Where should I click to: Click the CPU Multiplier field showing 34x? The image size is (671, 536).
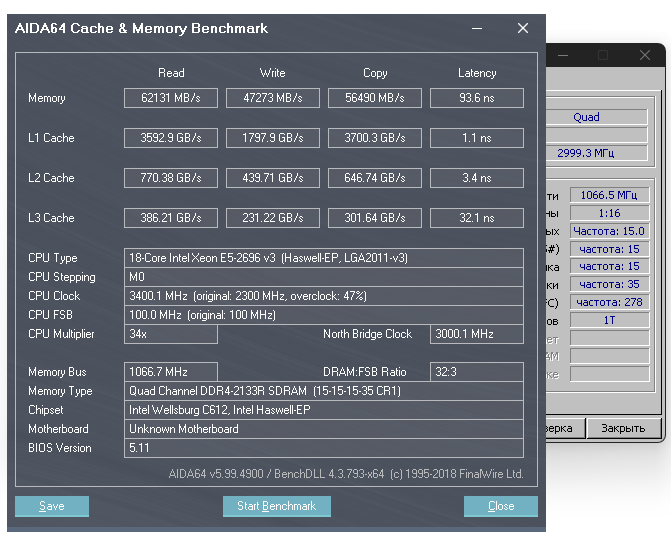point(171,334)
